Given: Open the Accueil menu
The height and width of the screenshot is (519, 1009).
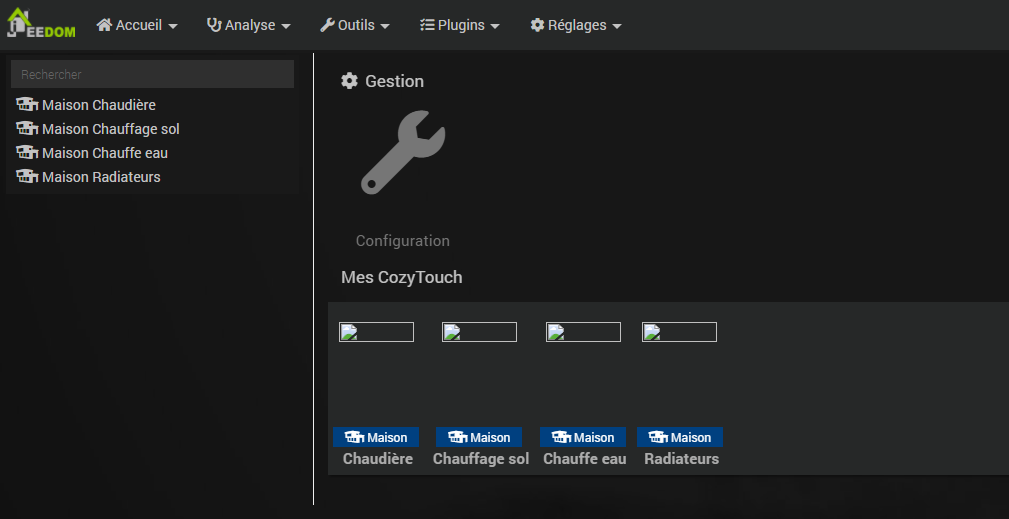Looking at the screenshot, I should click(x=137, y=25).
